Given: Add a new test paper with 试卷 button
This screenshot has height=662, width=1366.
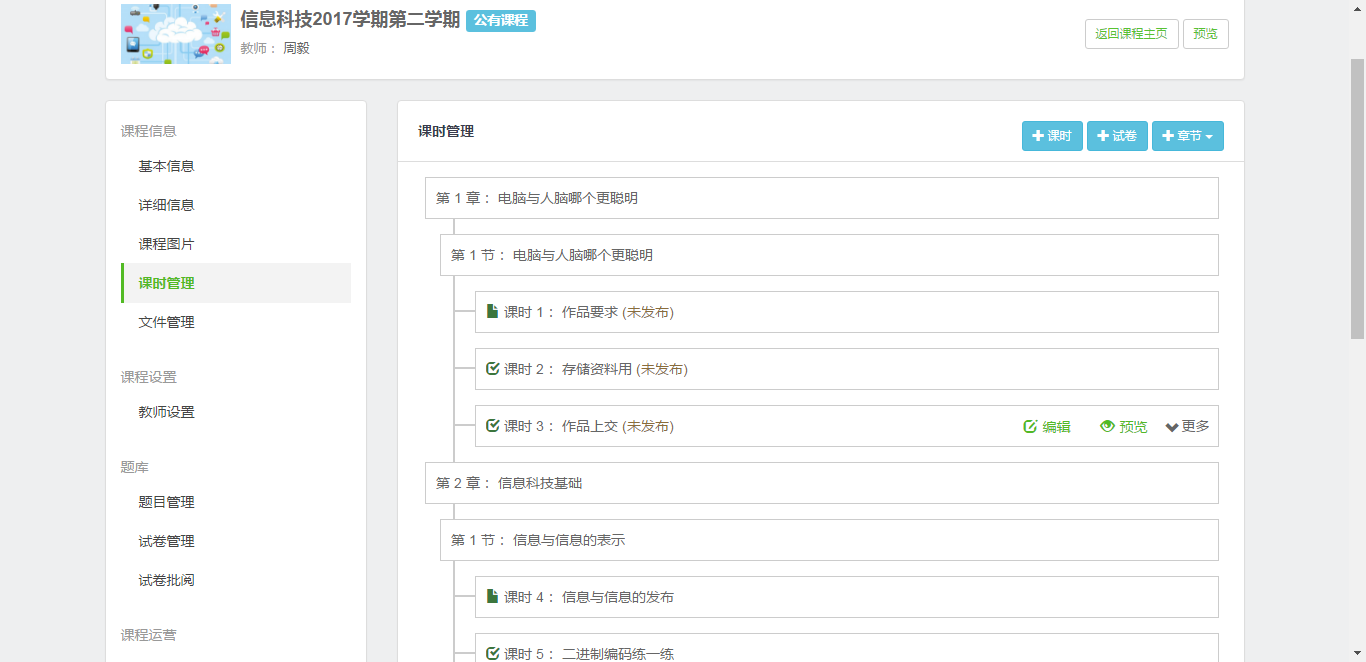Looking at the screenshot, I should (x=1117, y=136).
